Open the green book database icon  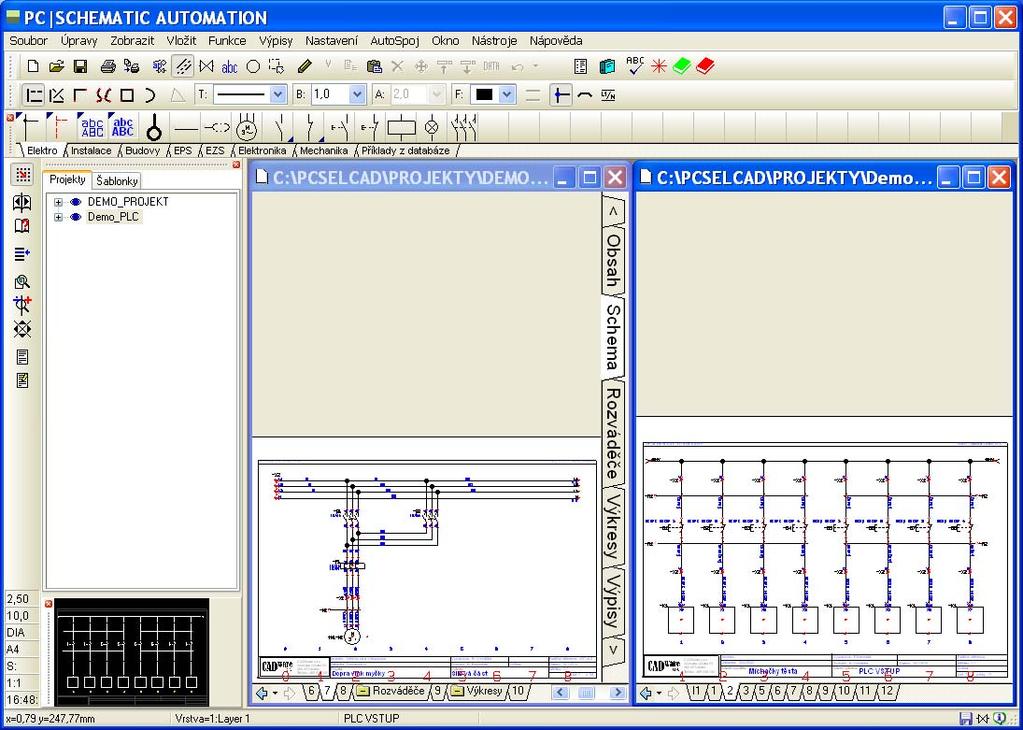coord(682,67)
